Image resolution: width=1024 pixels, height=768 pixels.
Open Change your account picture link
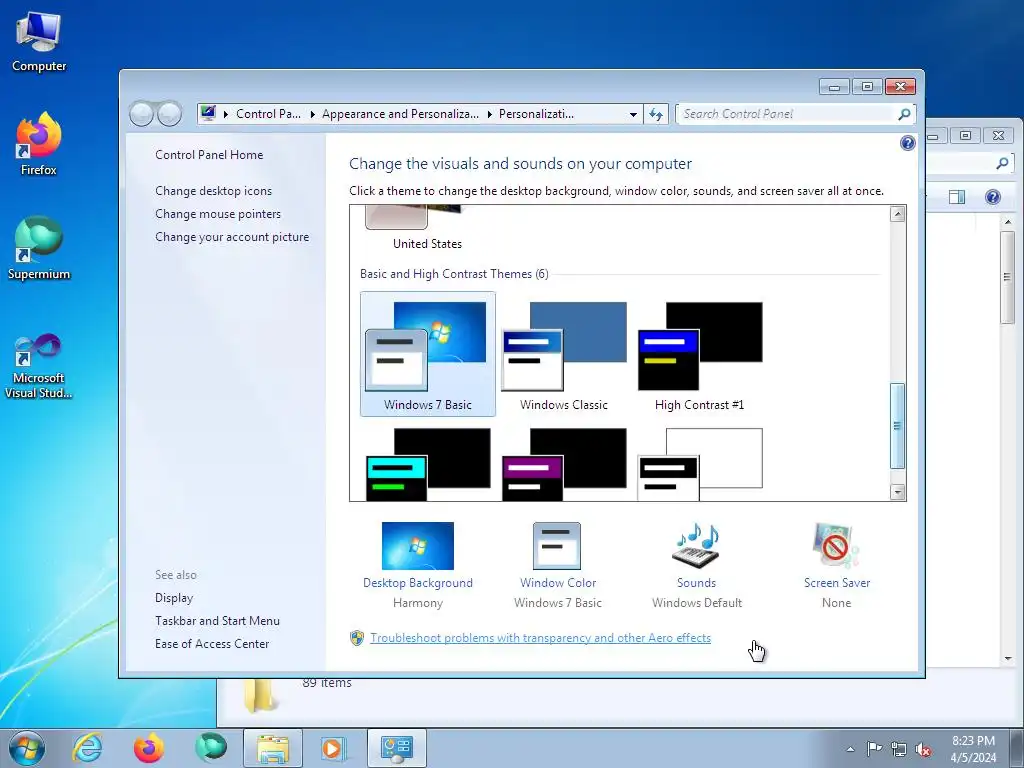(x=232, y=237)
